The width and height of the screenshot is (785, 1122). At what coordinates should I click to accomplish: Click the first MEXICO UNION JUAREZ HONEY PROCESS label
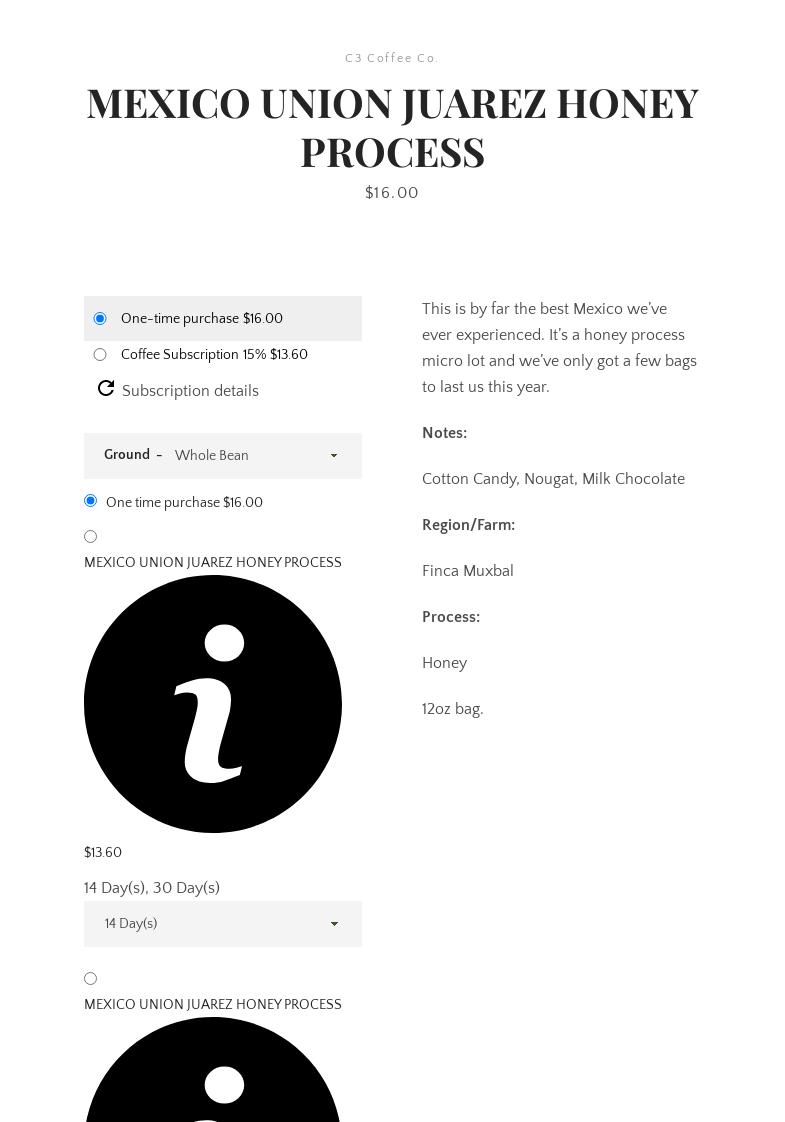213,563
